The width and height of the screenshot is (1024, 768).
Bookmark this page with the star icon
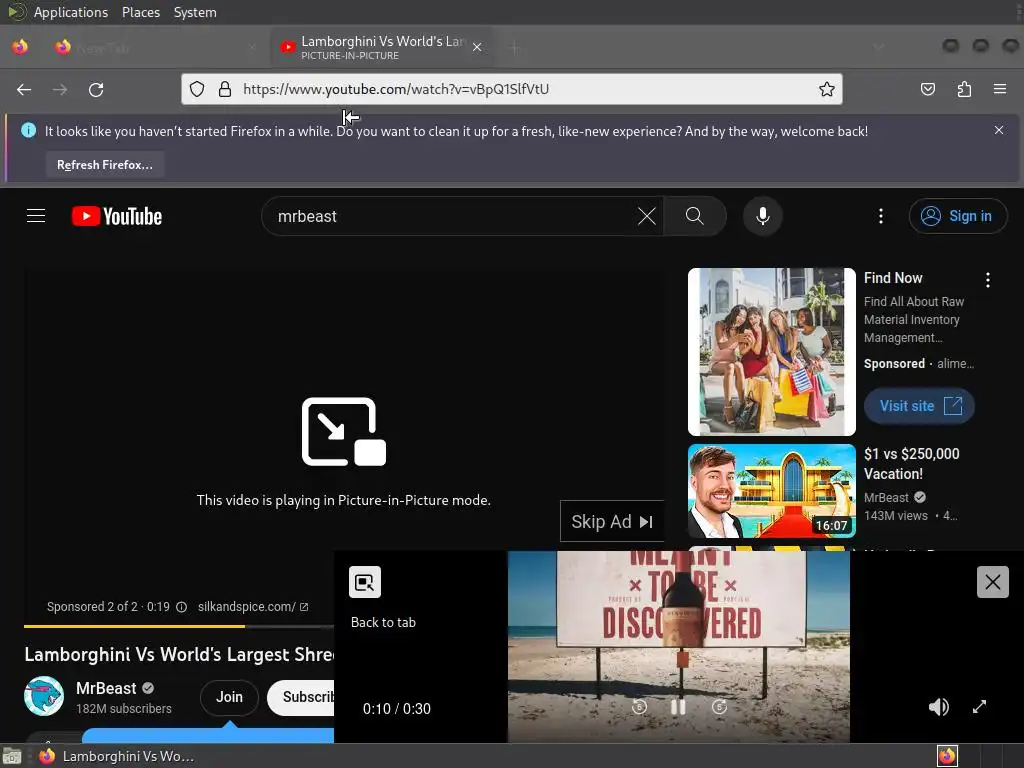[x=827, y=89]
